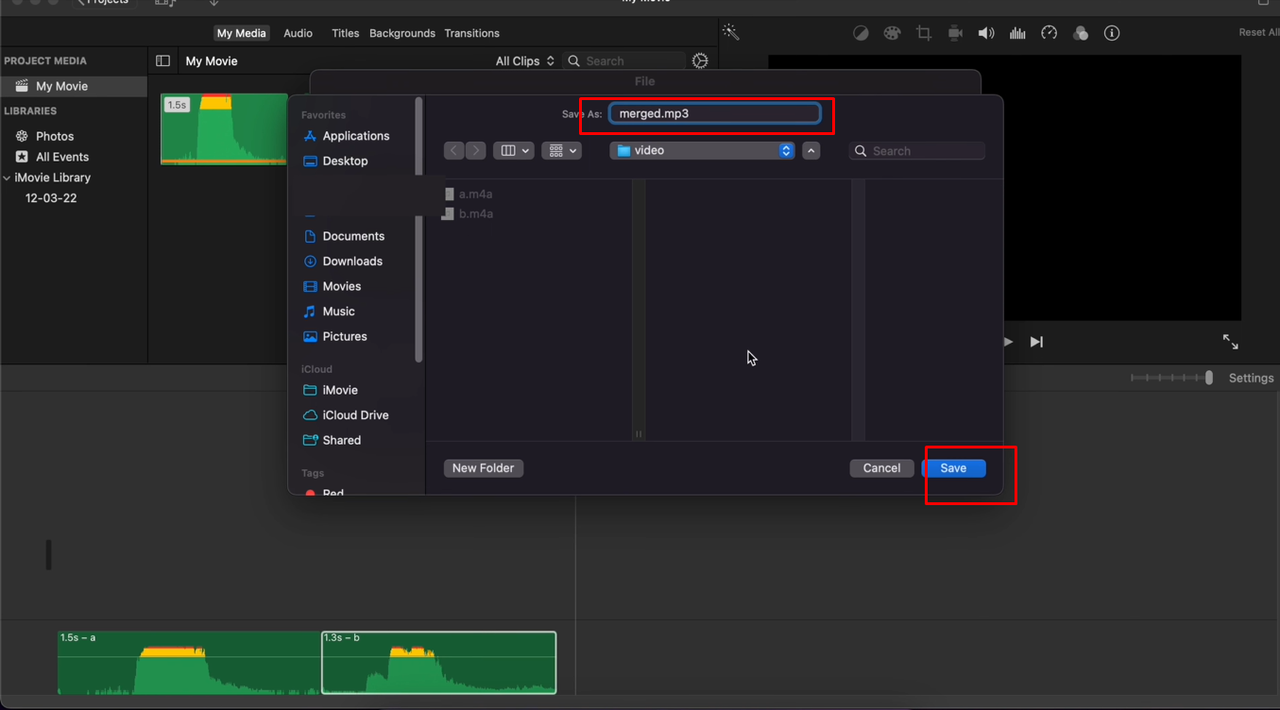Open Movies in the dialog sidebar
Viewport: 1280px width, 710px height.
click(x=342, y=286)
